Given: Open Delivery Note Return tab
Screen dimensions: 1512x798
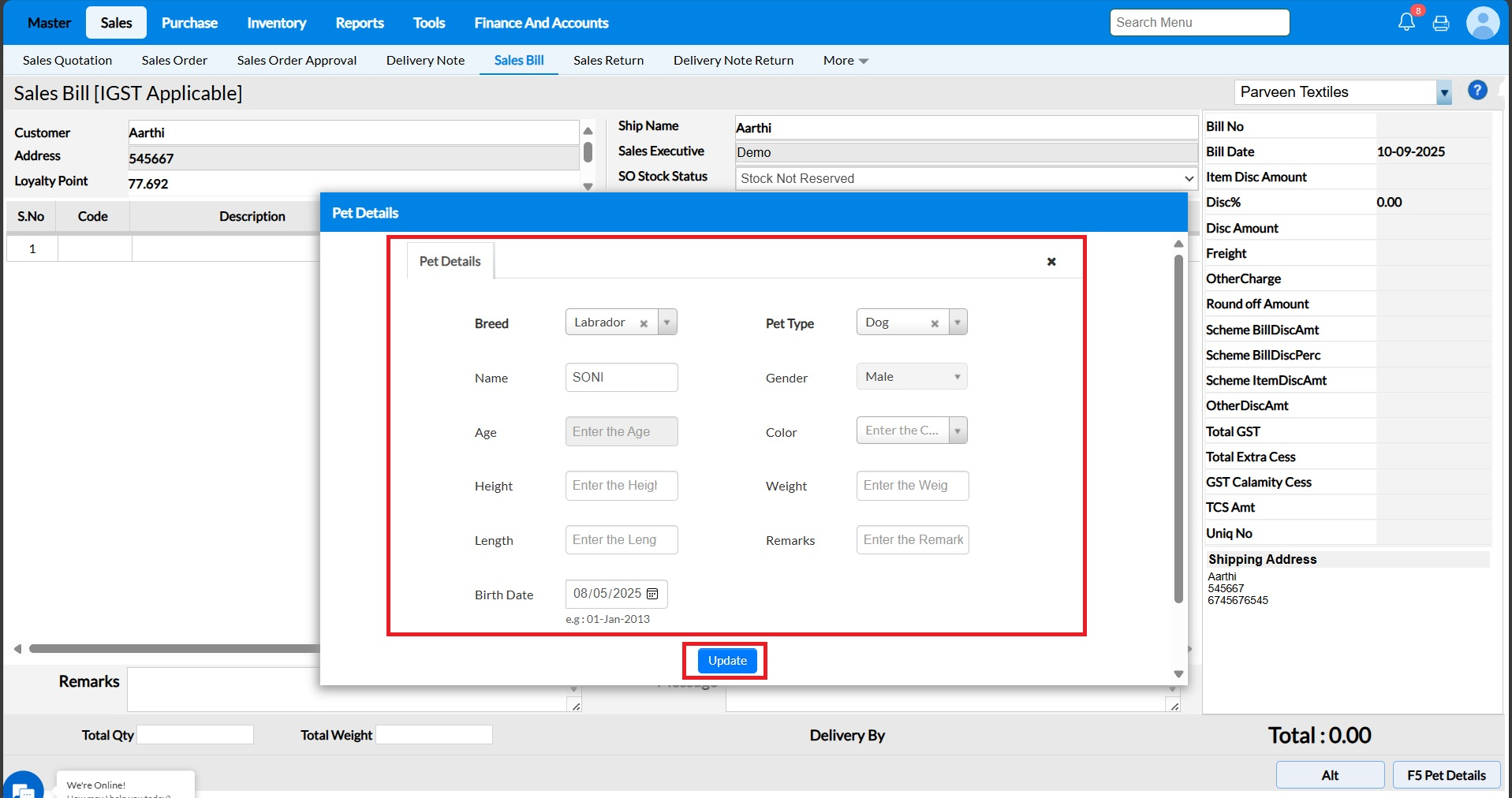Looking at the screenshot, I should [x=734, y=60].
